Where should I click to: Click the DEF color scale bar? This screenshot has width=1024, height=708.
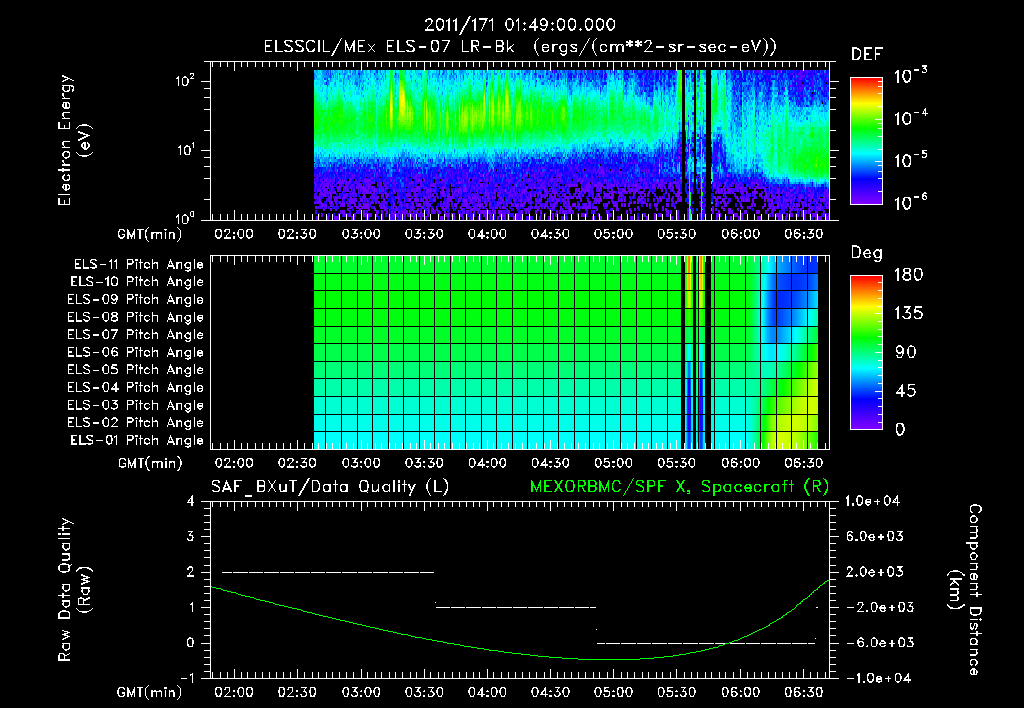pyautogui.click(x=866, y=141)
